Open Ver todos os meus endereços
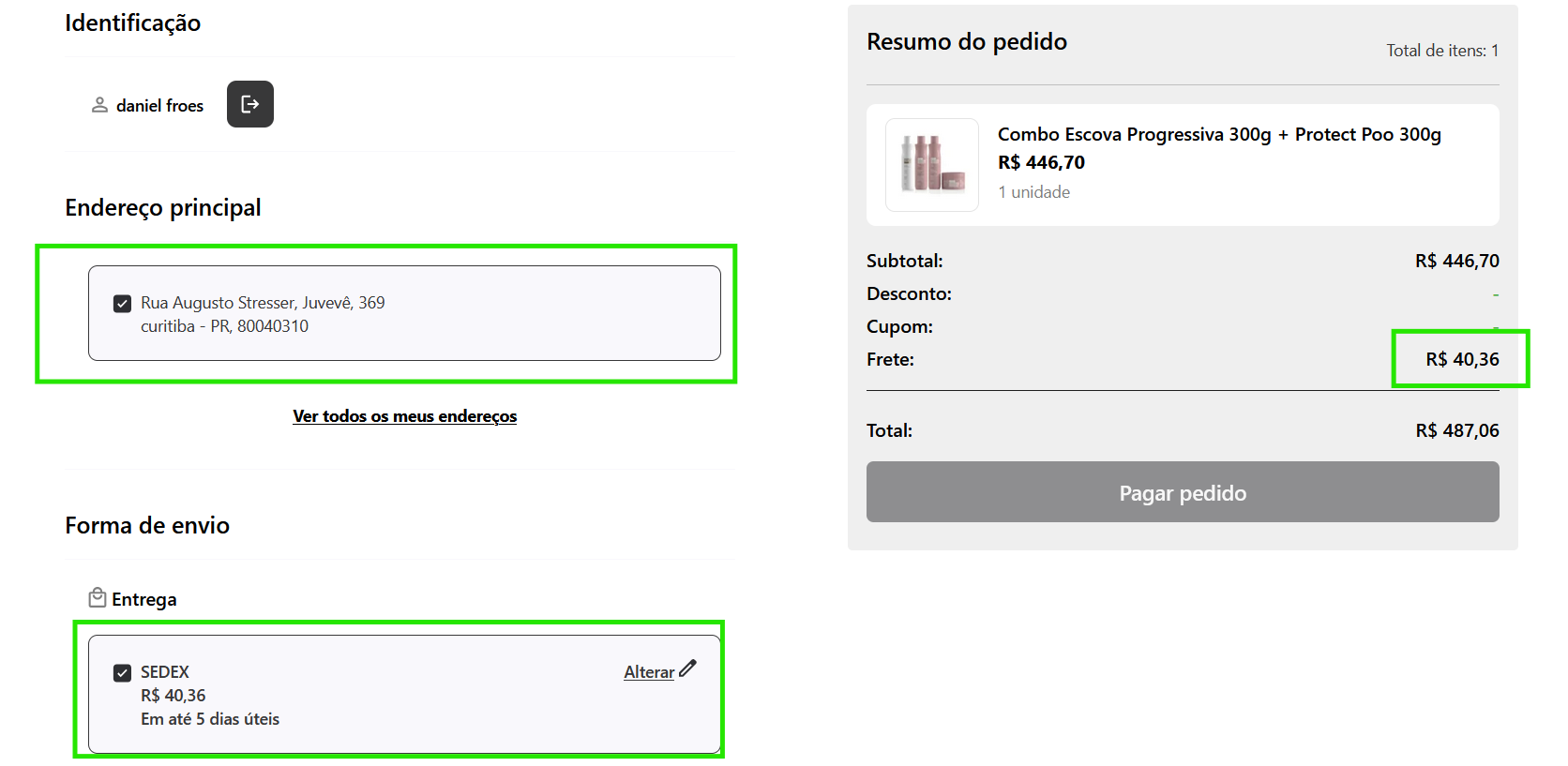Viewport: 1568px width, 766px height. coord(404,416)
